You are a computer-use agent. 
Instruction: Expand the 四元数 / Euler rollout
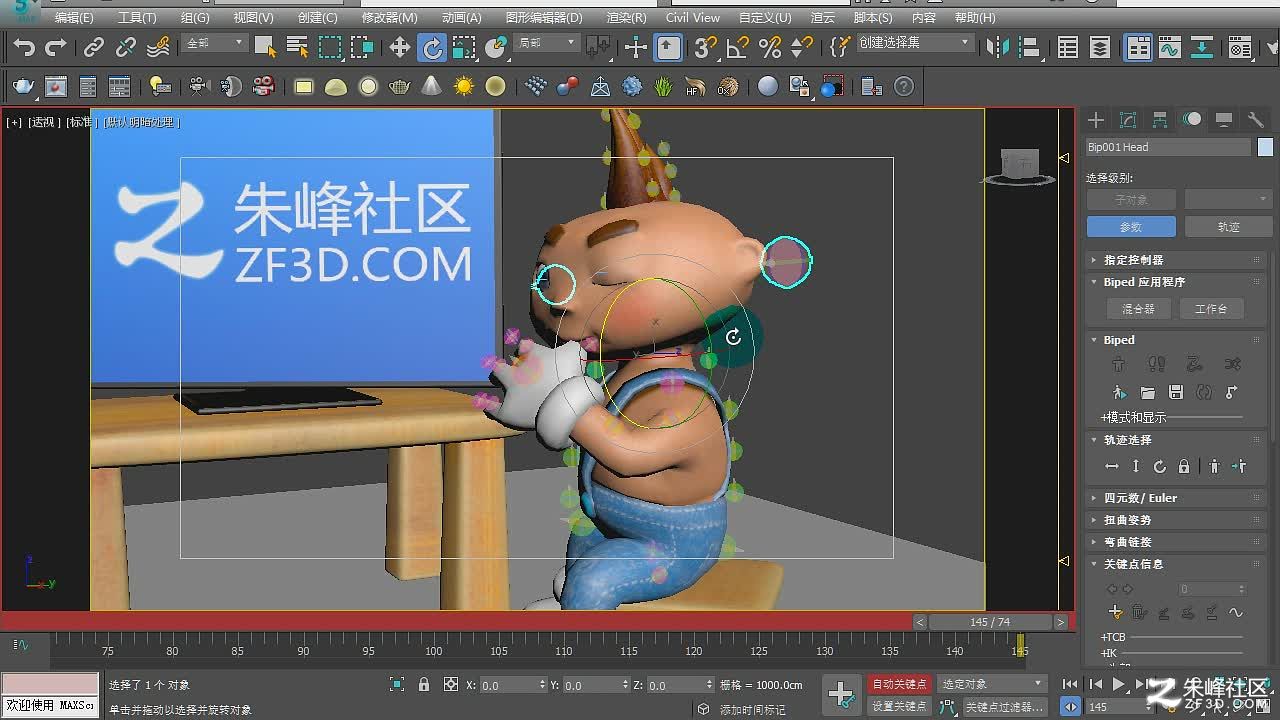point(1175,498)
